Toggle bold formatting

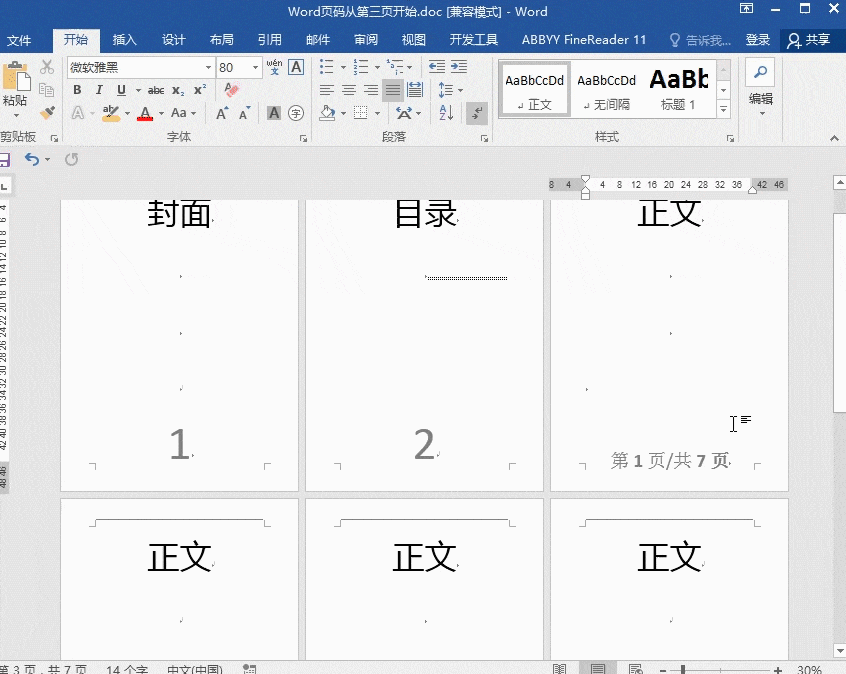coord(76,89)
